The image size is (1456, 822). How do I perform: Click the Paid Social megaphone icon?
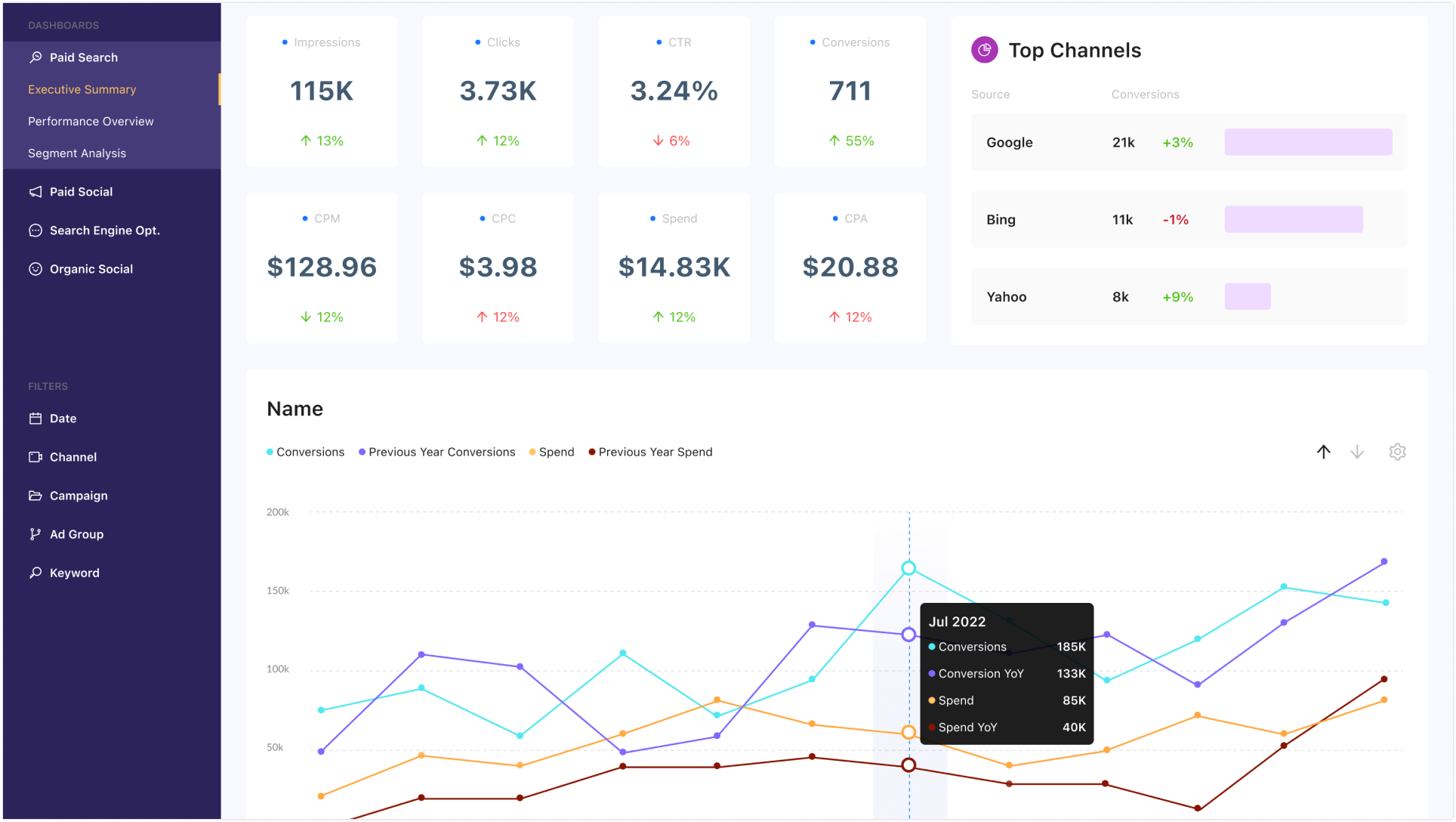pos(35,191)
